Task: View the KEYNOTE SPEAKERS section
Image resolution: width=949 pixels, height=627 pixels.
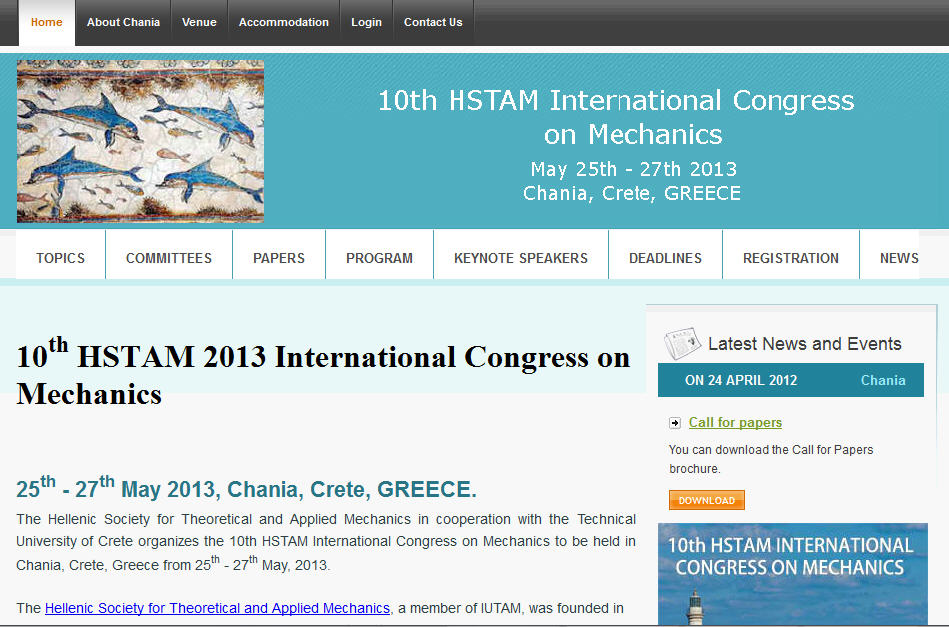Action: click(x=521, y=258)
